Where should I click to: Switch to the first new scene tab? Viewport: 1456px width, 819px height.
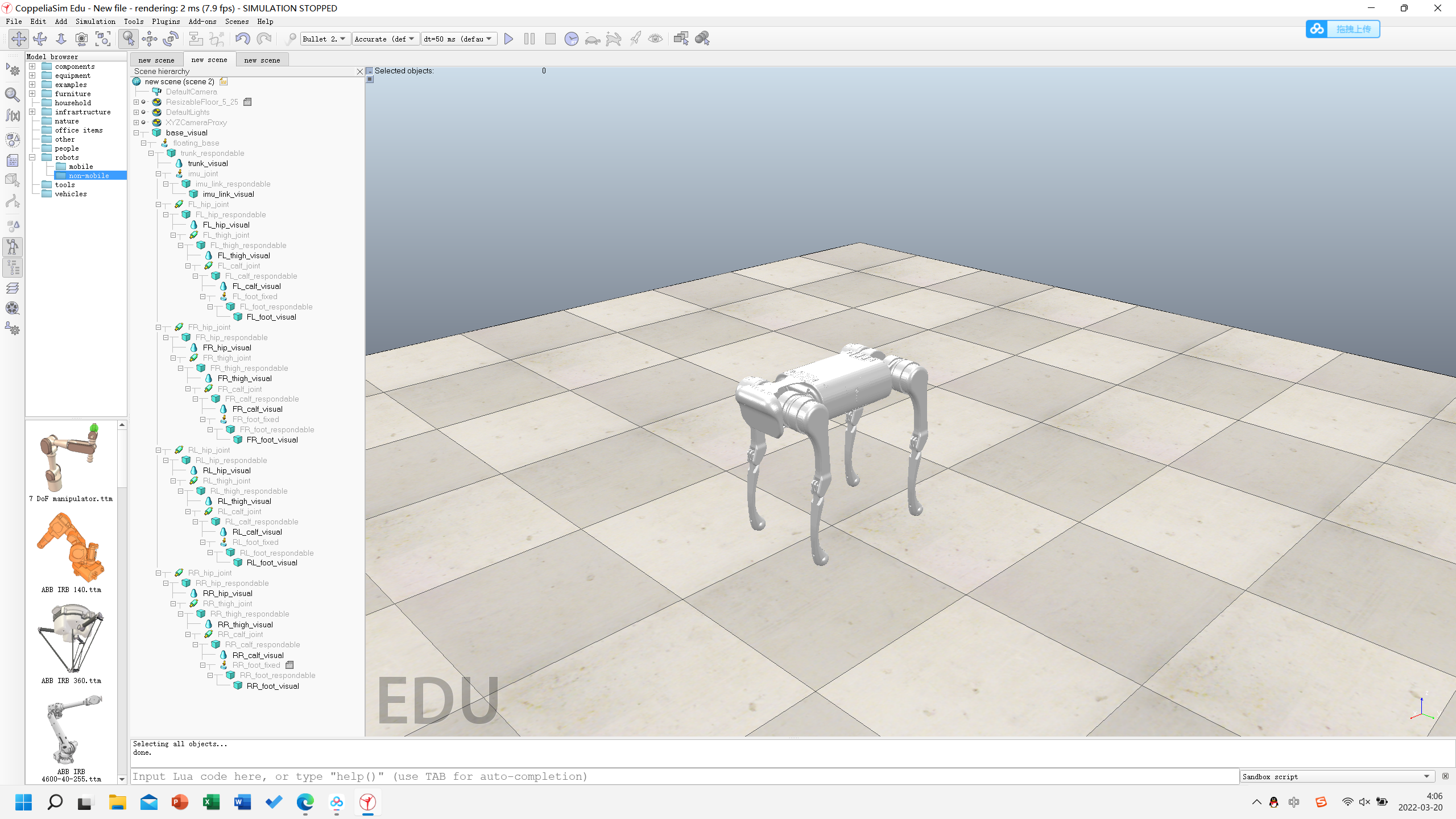[x=156, y=60]
